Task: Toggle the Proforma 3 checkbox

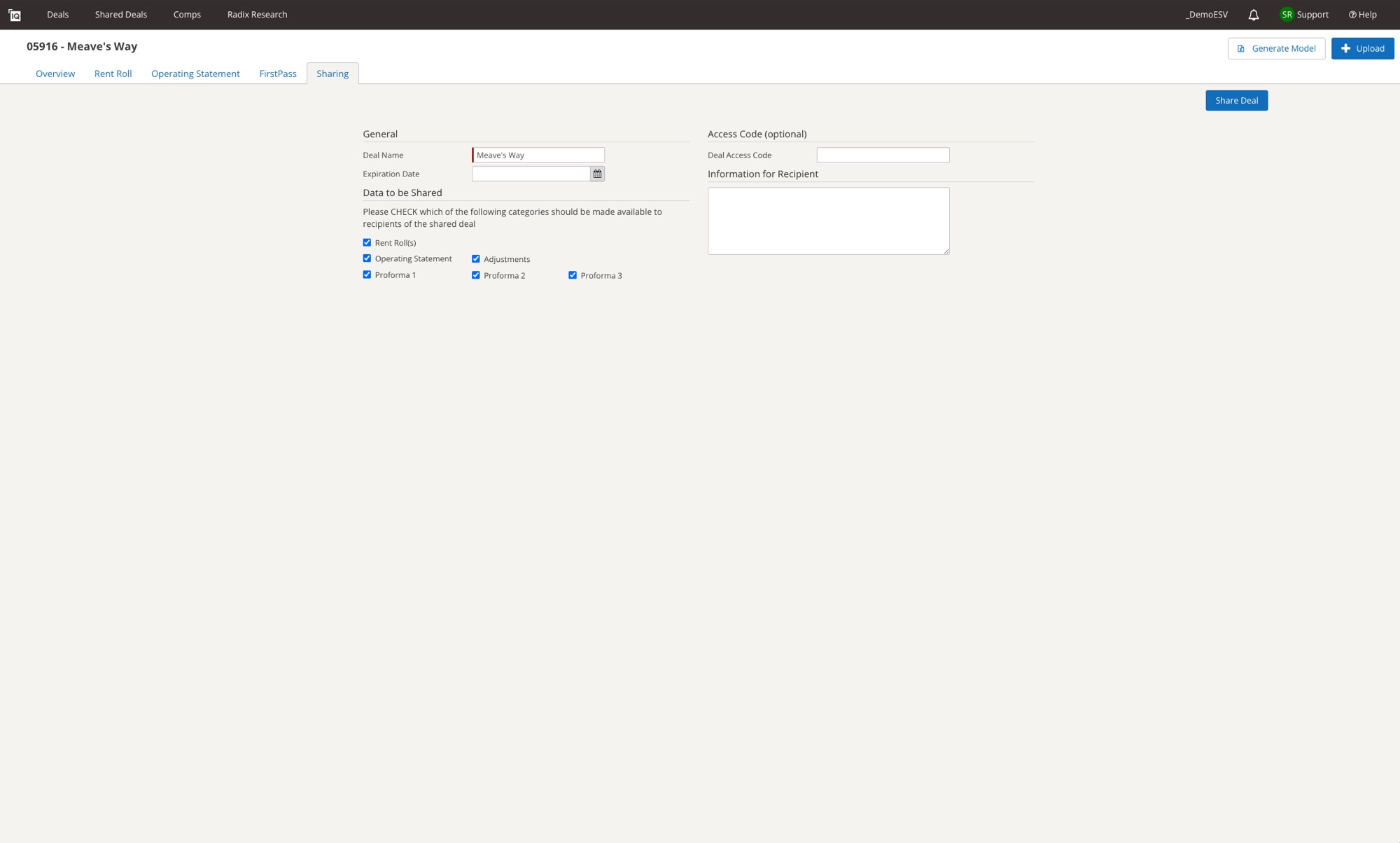Action: point(573,275)
